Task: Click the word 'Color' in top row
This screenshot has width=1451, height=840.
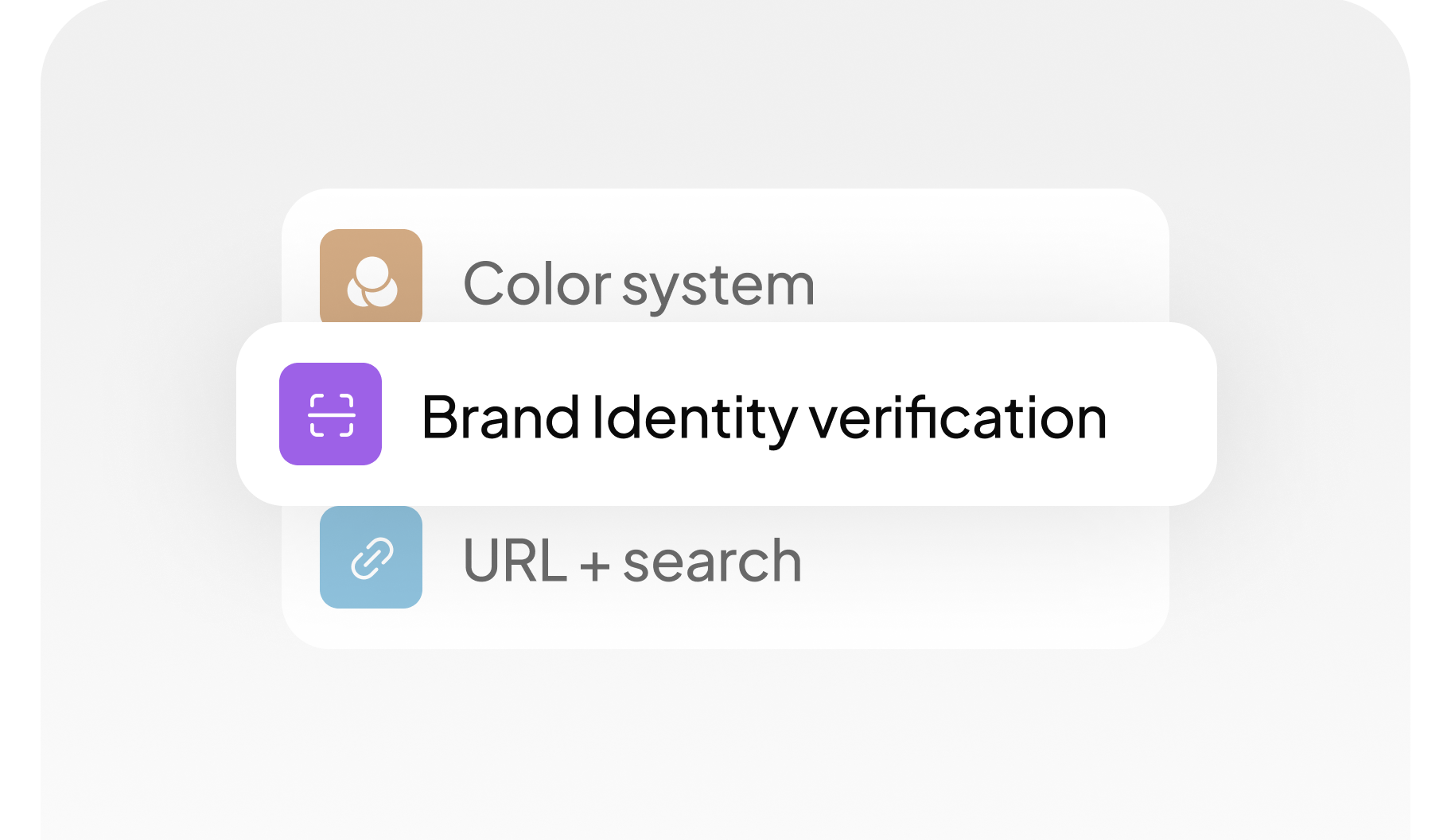Action: pyautogui.click(x=537, y=283)
